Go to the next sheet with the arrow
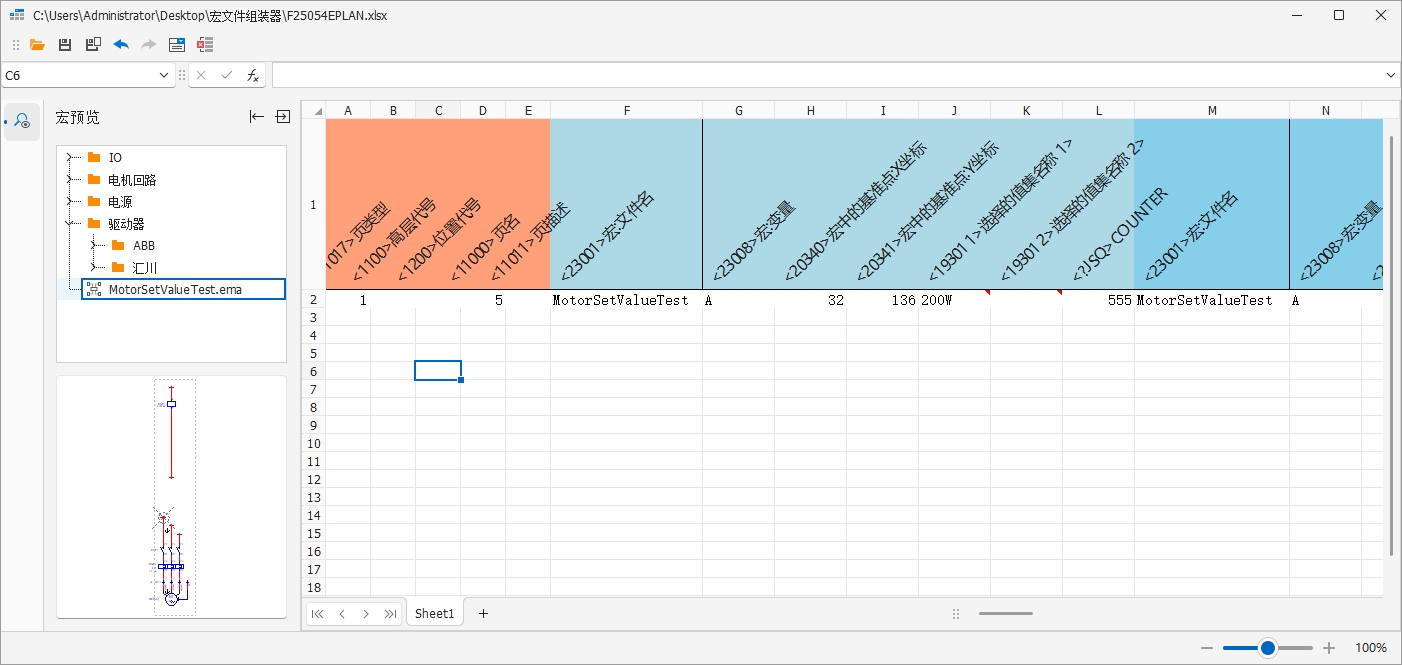 [x=366, y=614]
